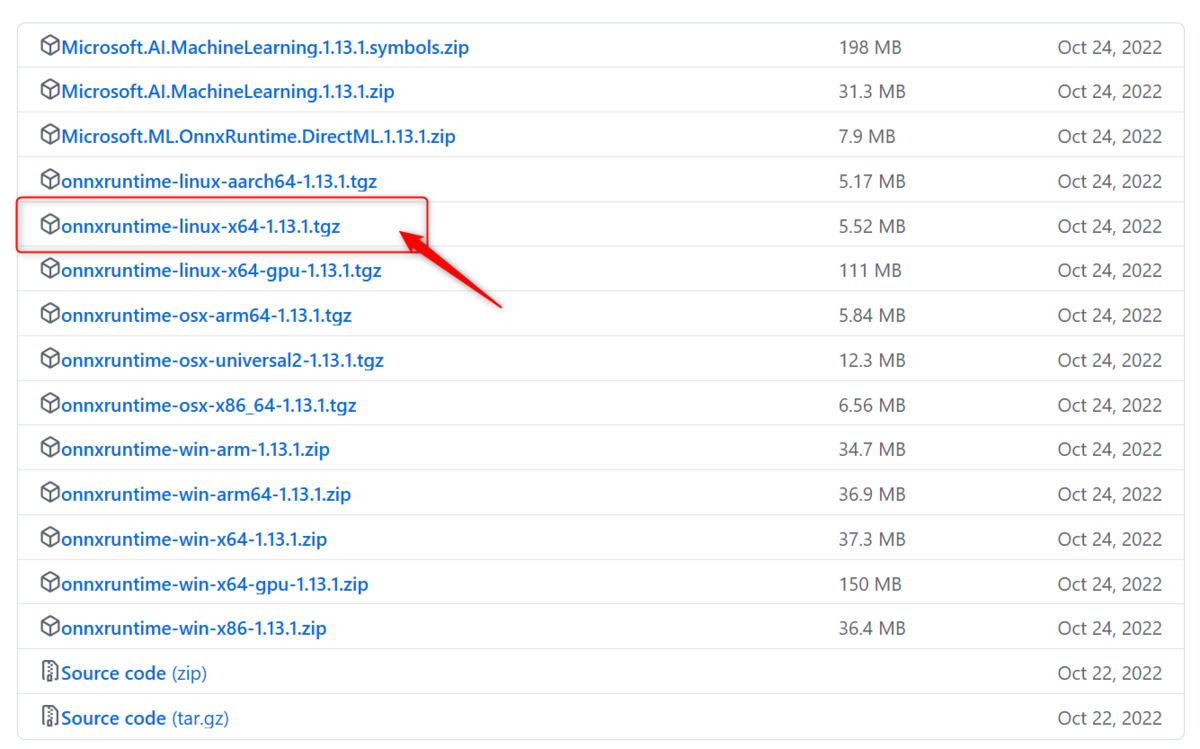The width and height of the screenshot is (1200, 749).
Task: Click package icon beside onnxruntime-win-arm64-1.13.1.zip
Action: coord(50,493)
